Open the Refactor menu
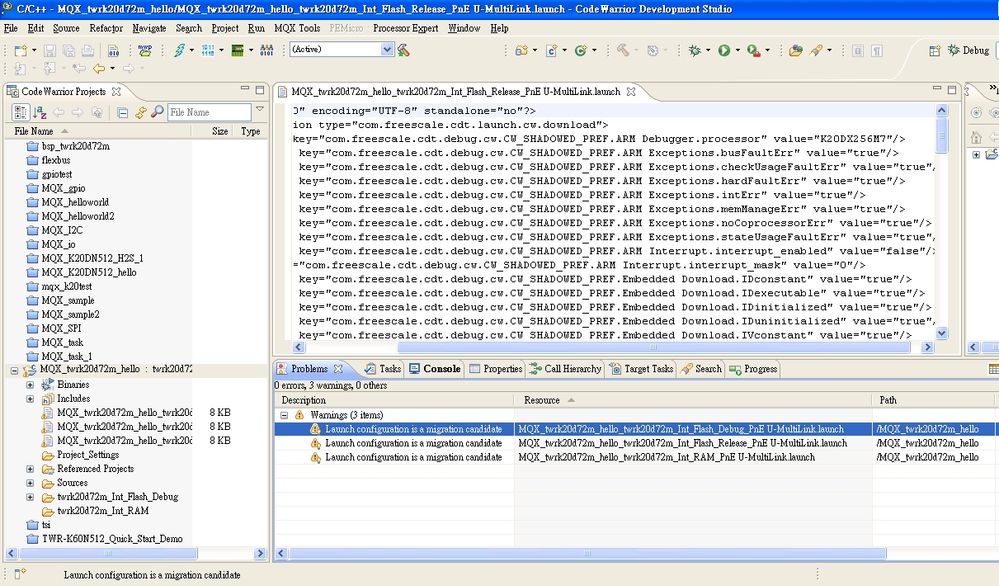Image resolution: width=999 pixels, height=586 pixels. pos(106,29)
